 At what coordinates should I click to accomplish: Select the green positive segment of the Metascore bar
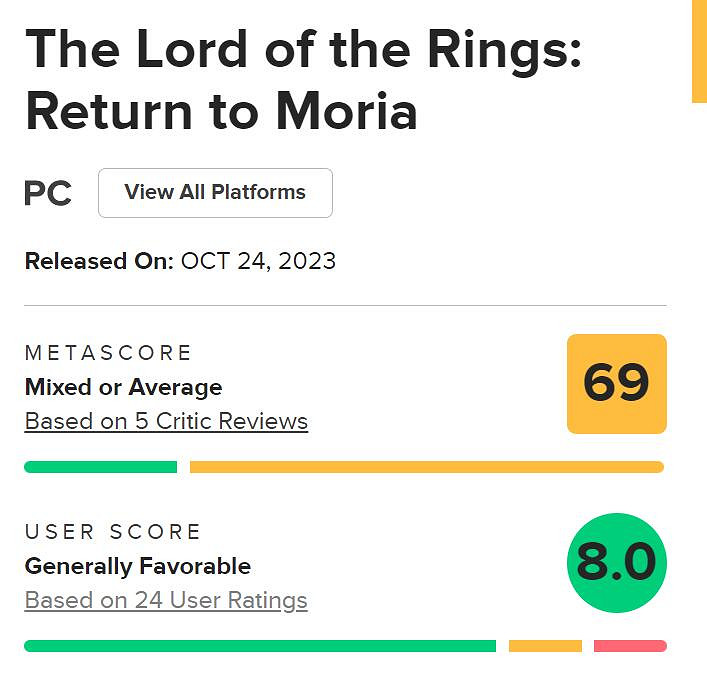pyautogui.click(x=100, y=467)
